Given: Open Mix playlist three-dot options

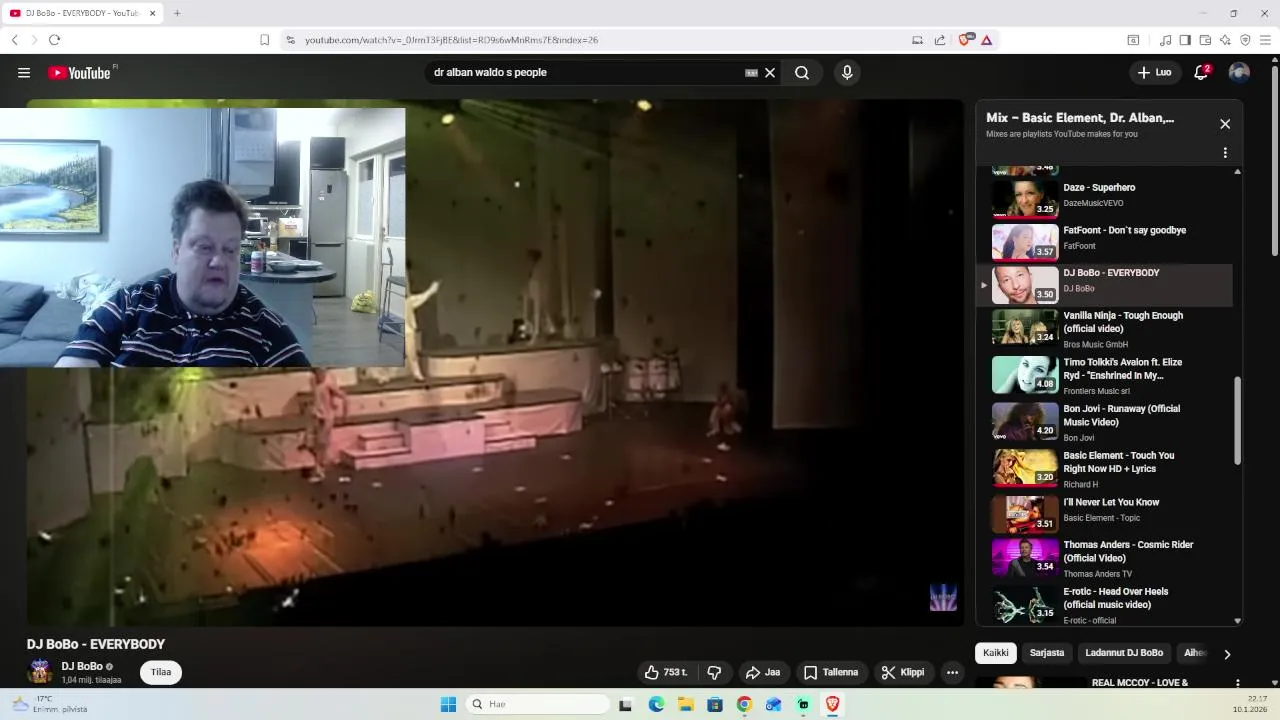Looking at the screenshot, I should [1225, 153].
